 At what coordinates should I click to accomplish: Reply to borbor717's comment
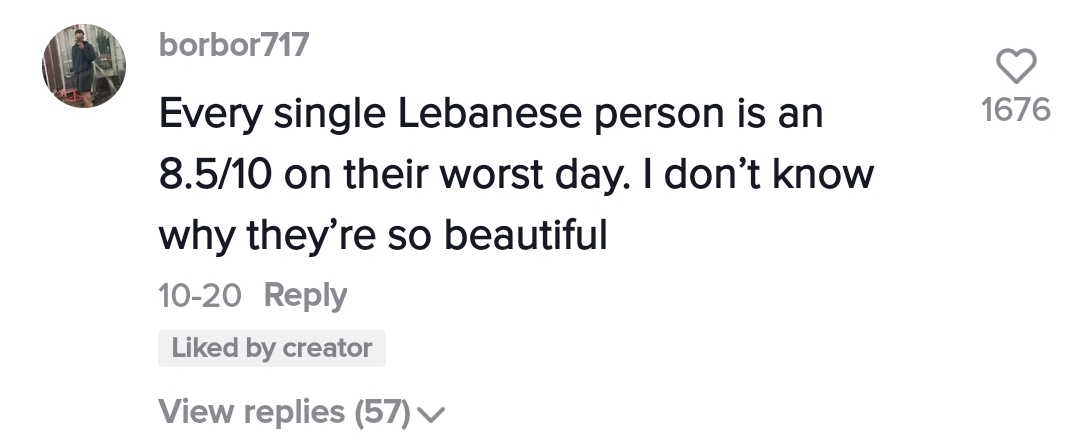click(x=306, y=296)
